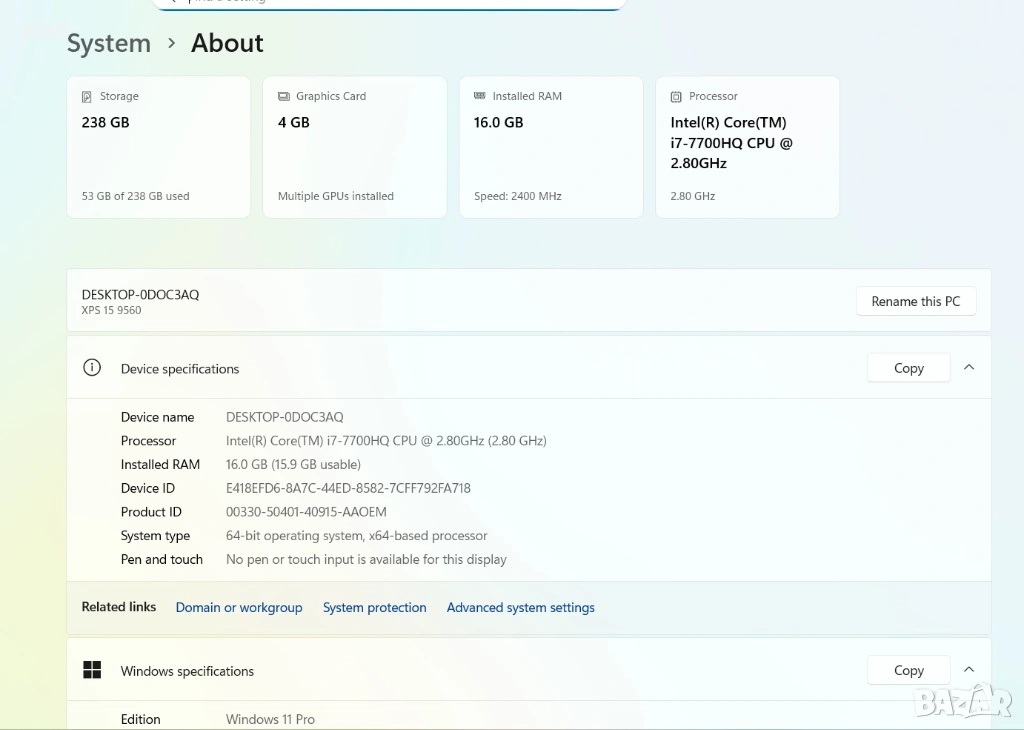
Task: Click the 53 GB of 238 GB used text
Action: pos(135,196)
